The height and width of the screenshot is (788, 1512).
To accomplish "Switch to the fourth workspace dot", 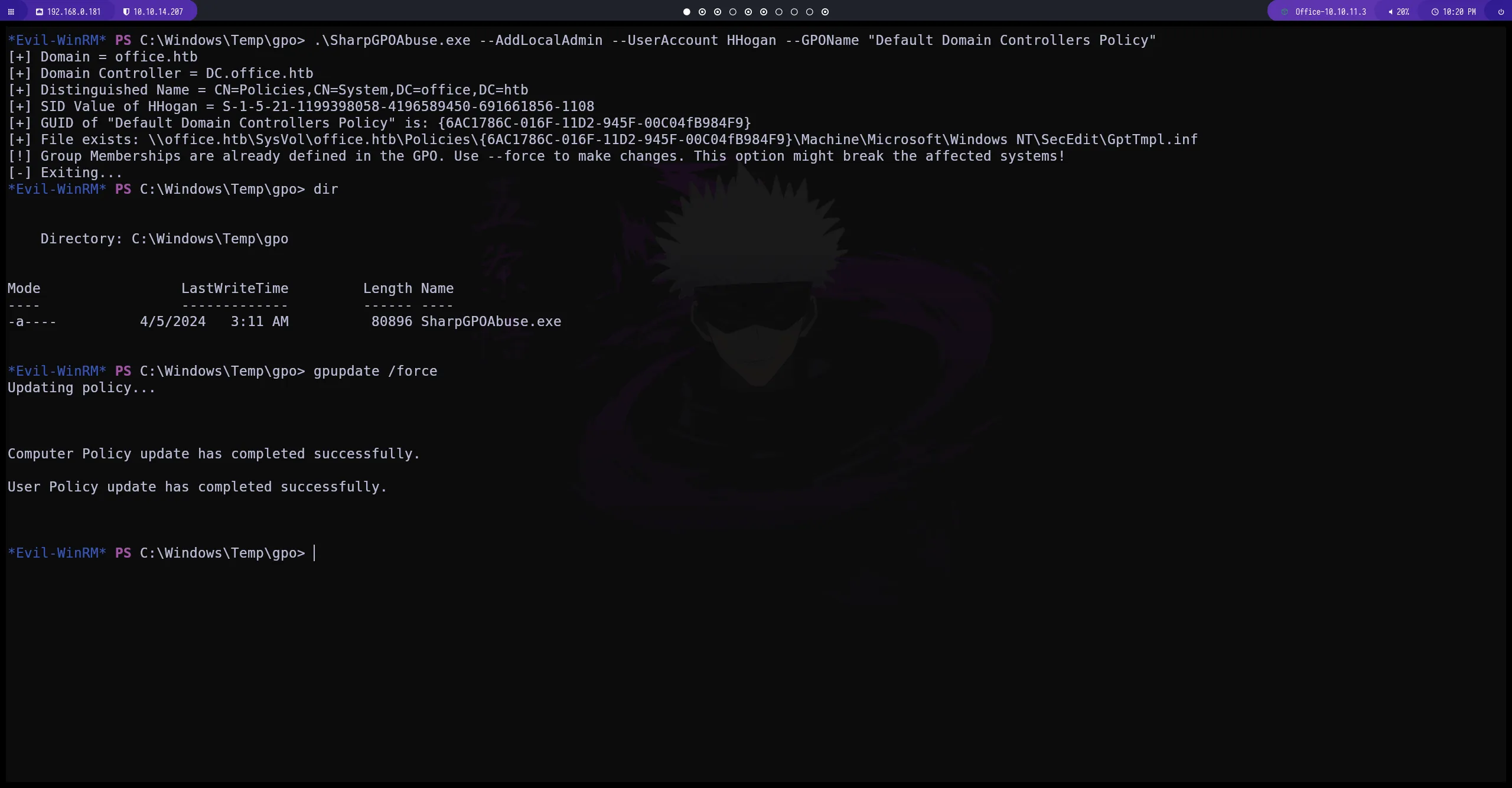I will pos(733,12).
